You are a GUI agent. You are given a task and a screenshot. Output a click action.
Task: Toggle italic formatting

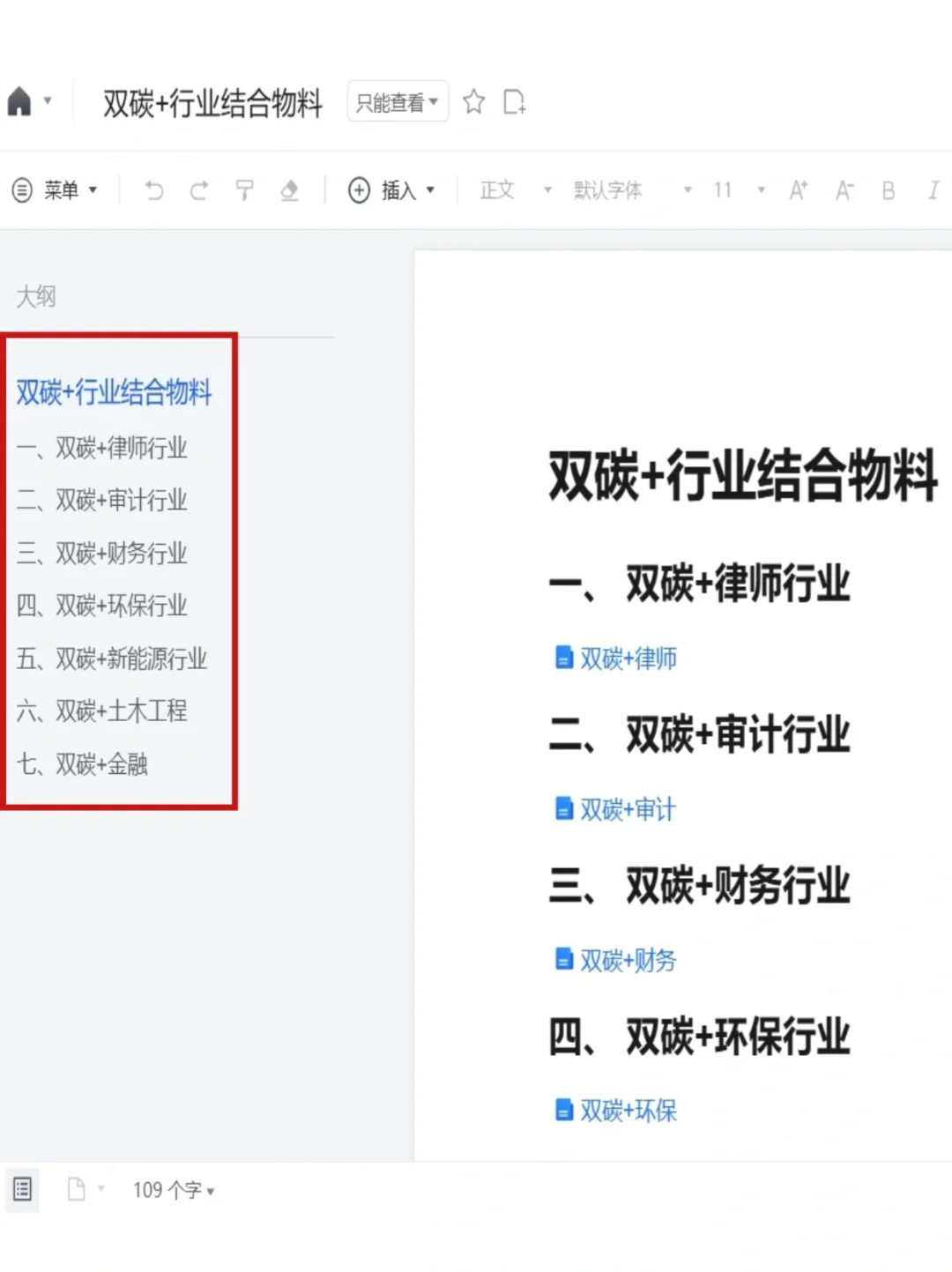tap(933, 190)
